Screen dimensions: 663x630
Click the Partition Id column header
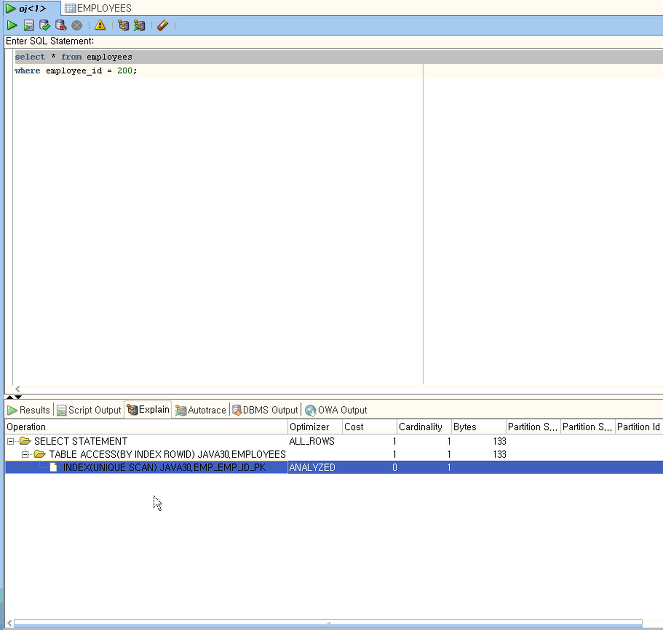[x=639, y=427]
